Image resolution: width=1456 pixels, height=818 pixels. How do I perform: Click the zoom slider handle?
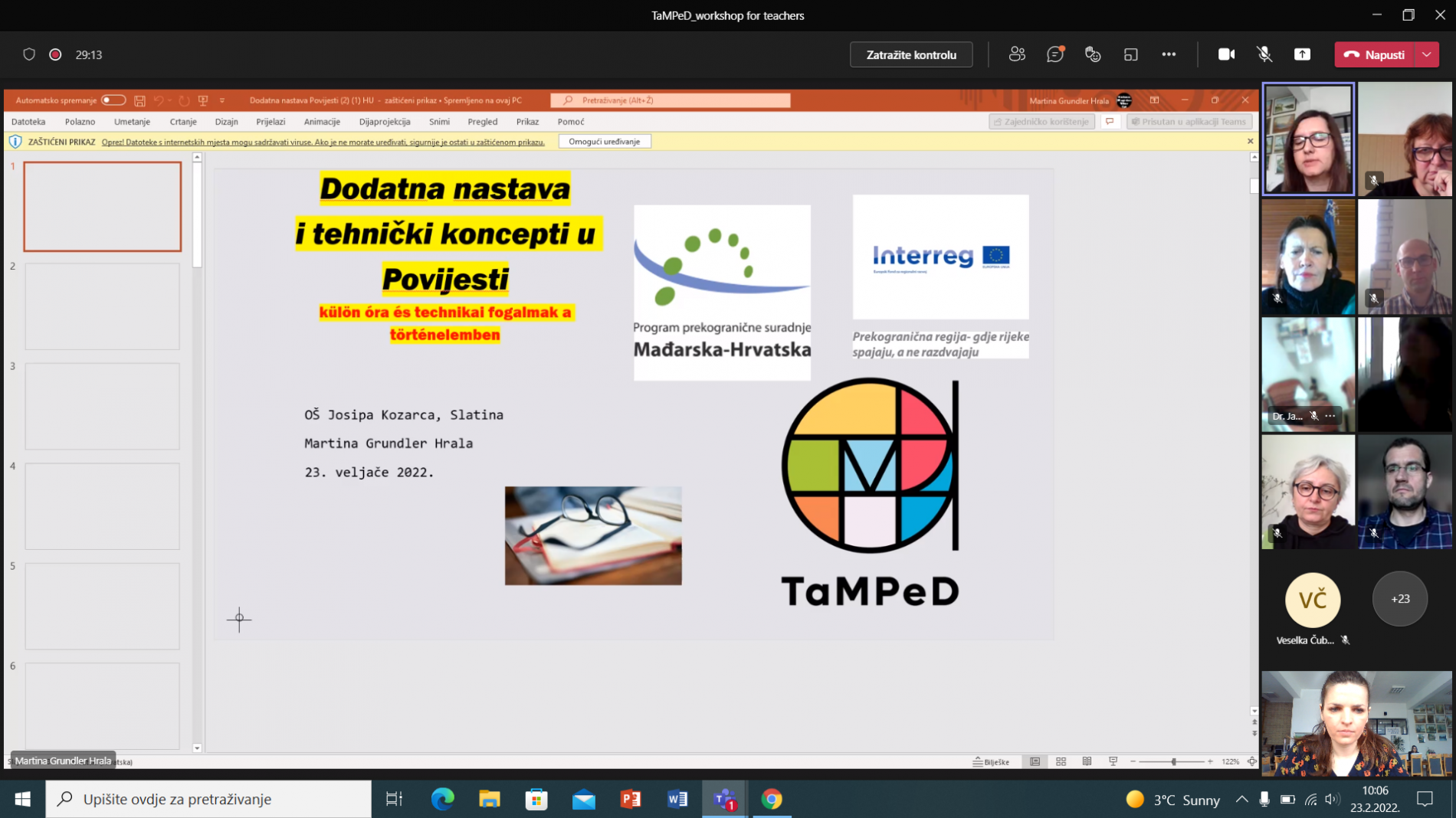coord(1174,762)
